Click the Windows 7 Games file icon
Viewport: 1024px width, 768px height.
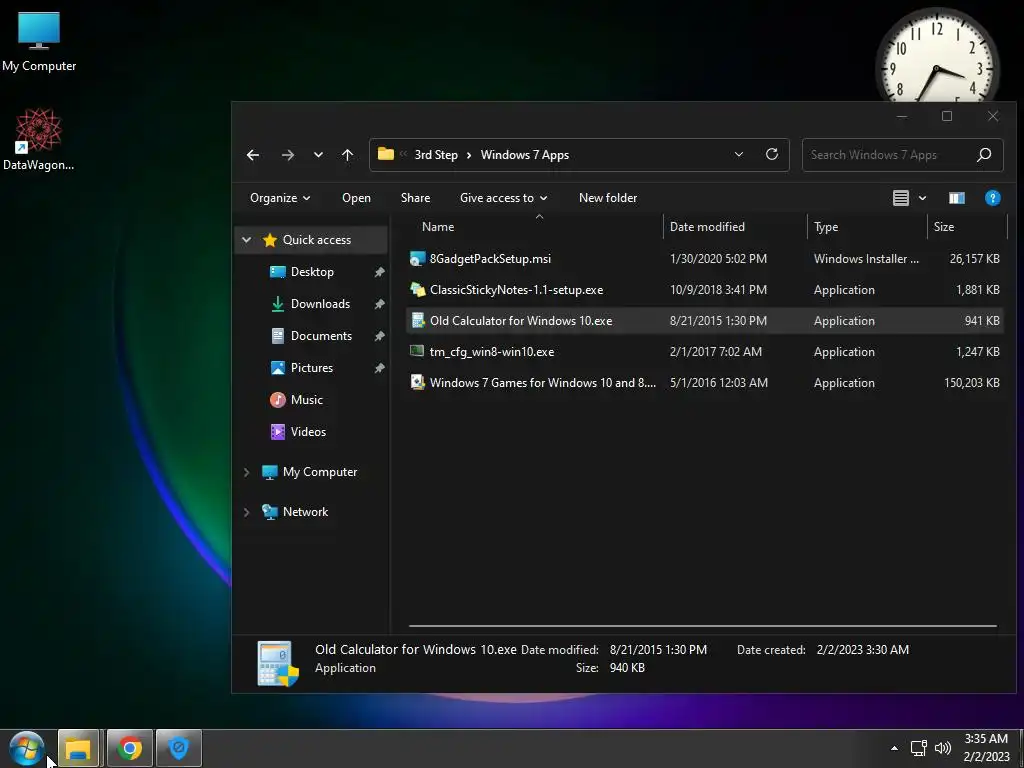pyautogui.click(x=417, y=382)
